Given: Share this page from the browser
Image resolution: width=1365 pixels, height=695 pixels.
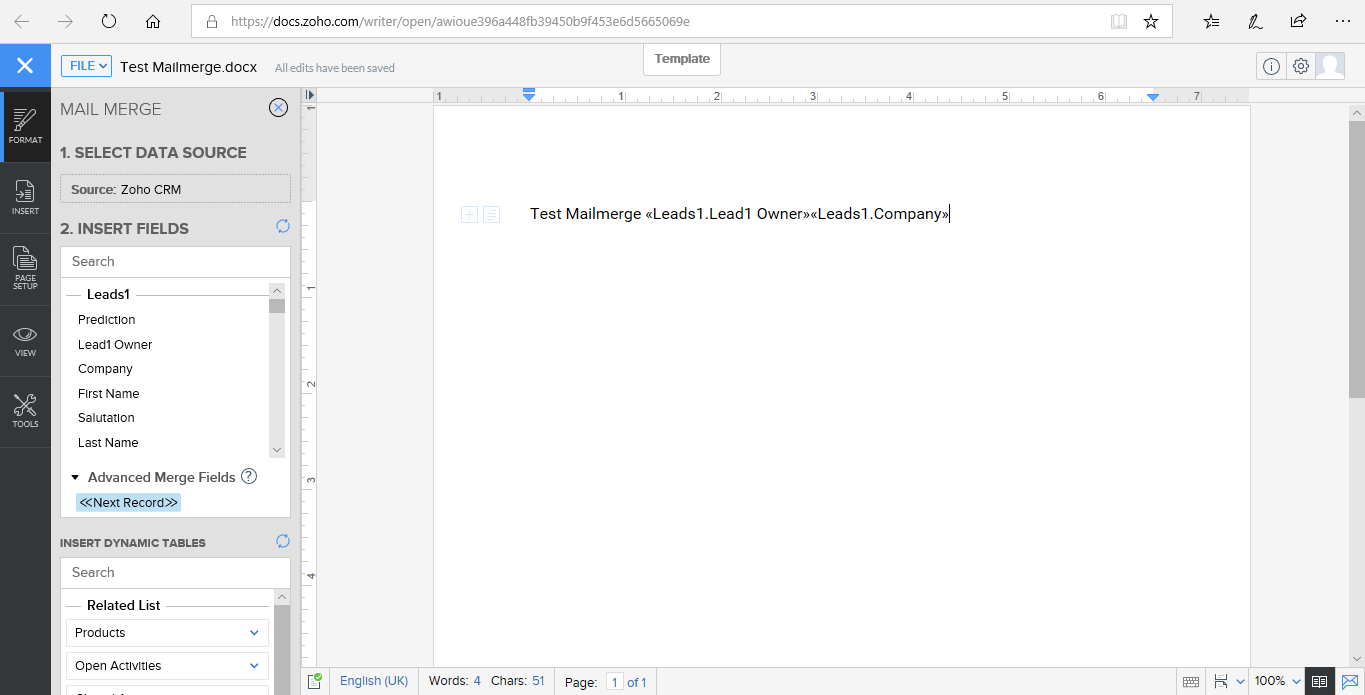Looking at the screenshot, I should [x=1298, y=21].
